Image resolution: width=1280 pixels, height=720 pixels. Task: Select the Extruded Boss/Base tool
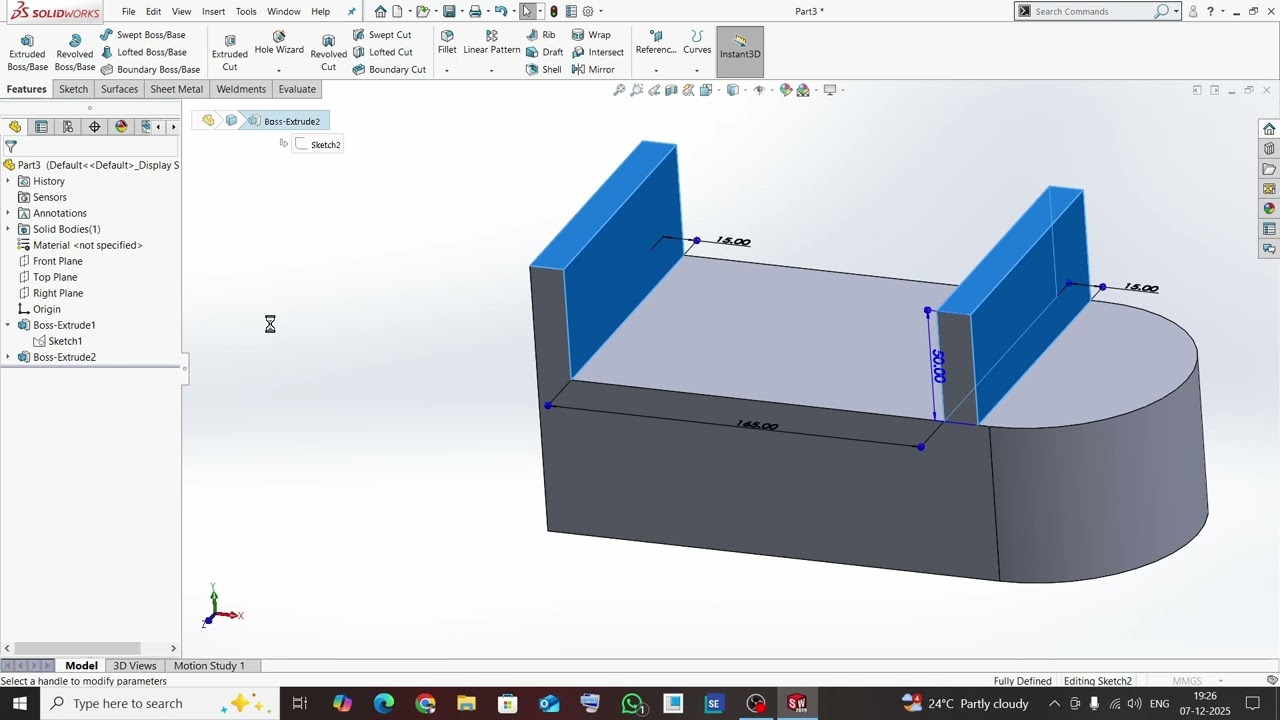[27, 52]
